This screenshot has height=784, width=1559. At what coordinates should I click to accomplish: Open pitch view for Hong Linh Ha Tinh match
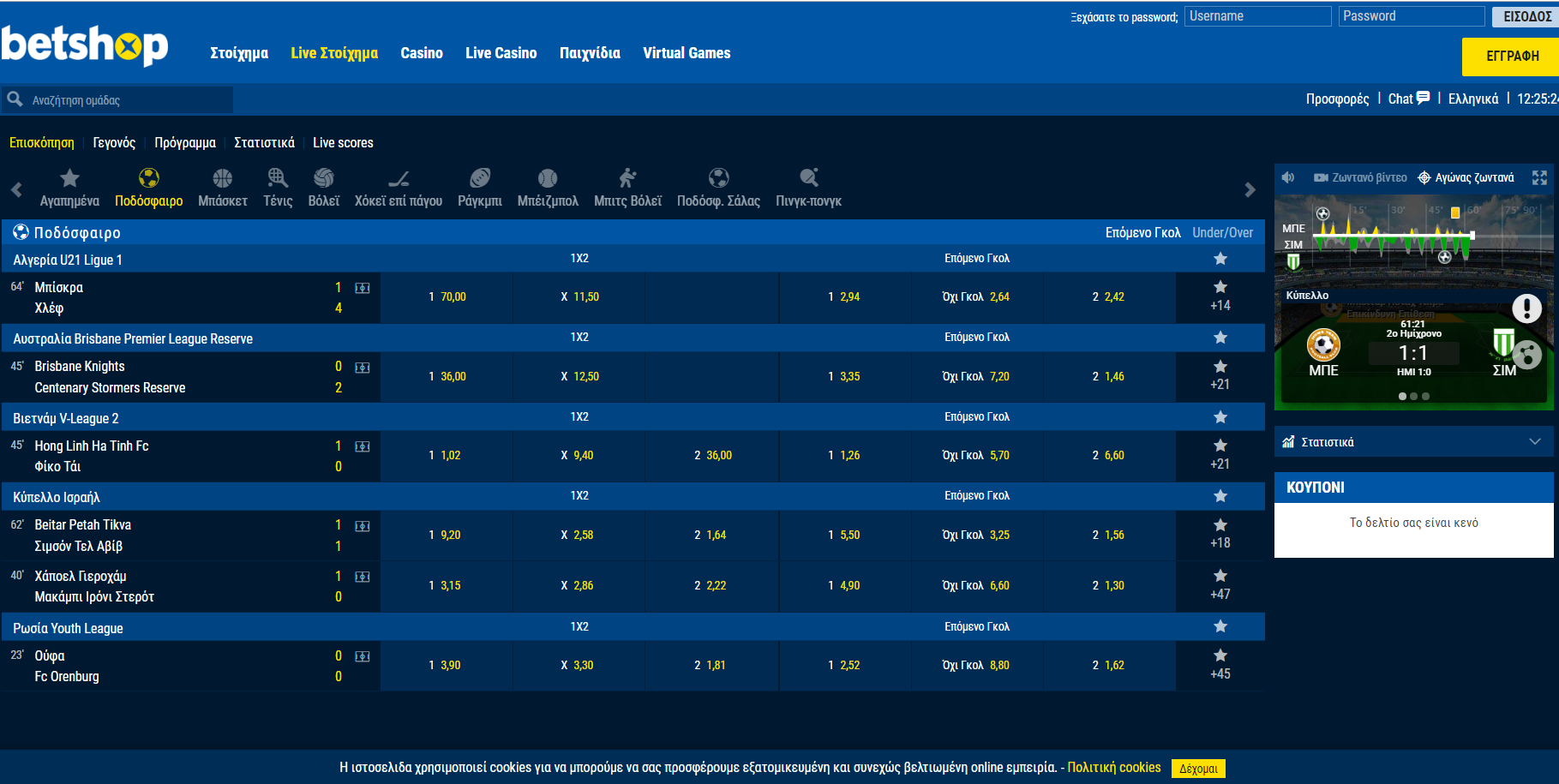tap(363, 446)
